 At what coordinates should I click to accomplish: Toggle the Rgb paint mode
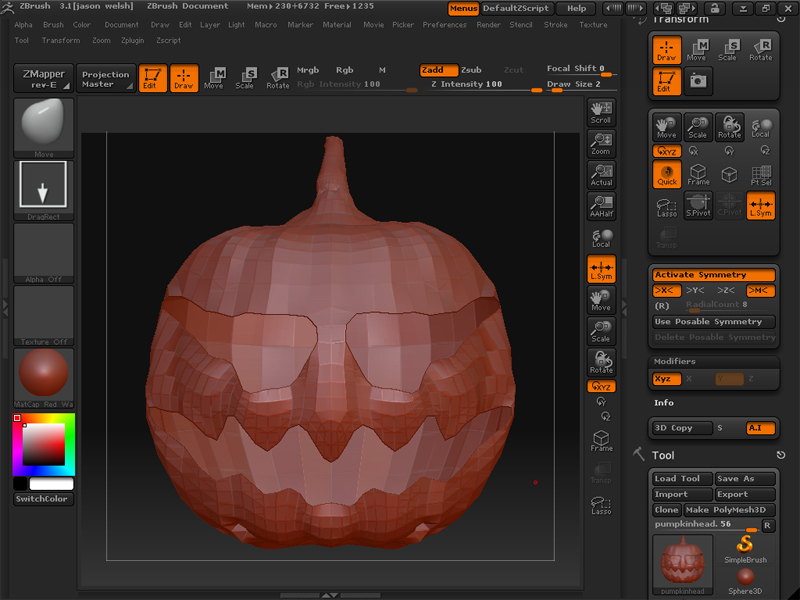pyautogui.click(x=344, y=70)
